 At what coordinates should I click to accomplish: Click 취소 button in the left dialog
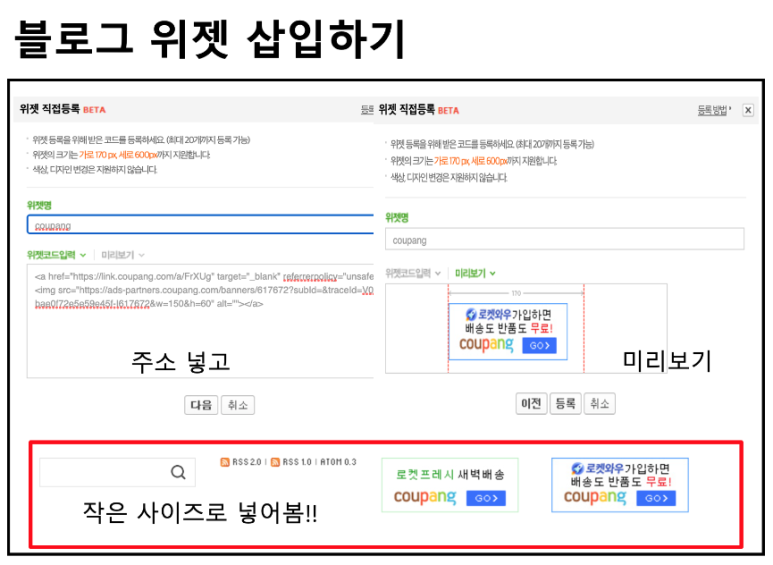pos(238,405)
